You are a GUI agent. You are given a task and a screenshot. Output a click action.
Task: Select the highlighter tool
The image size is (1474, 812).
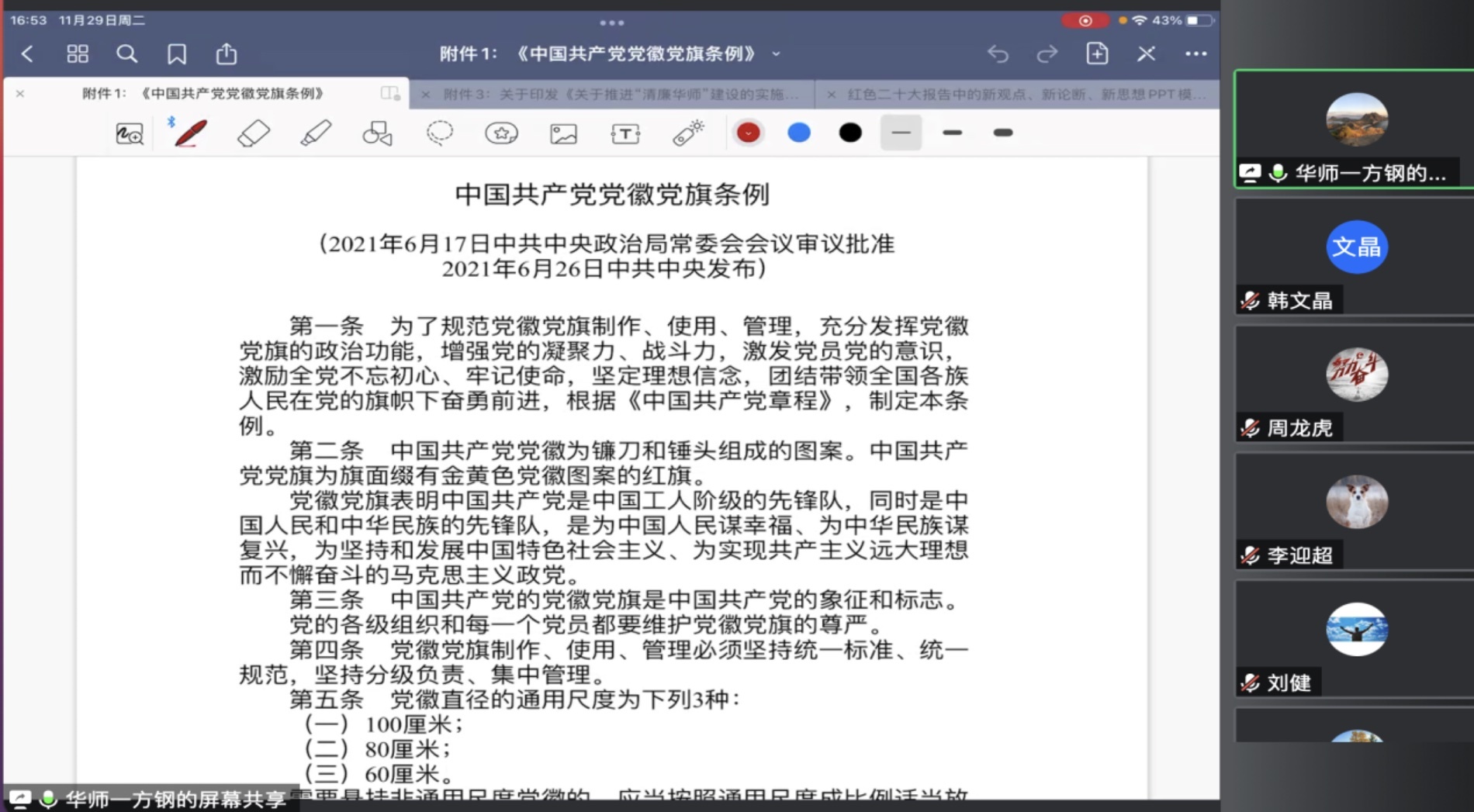point(315,133)
